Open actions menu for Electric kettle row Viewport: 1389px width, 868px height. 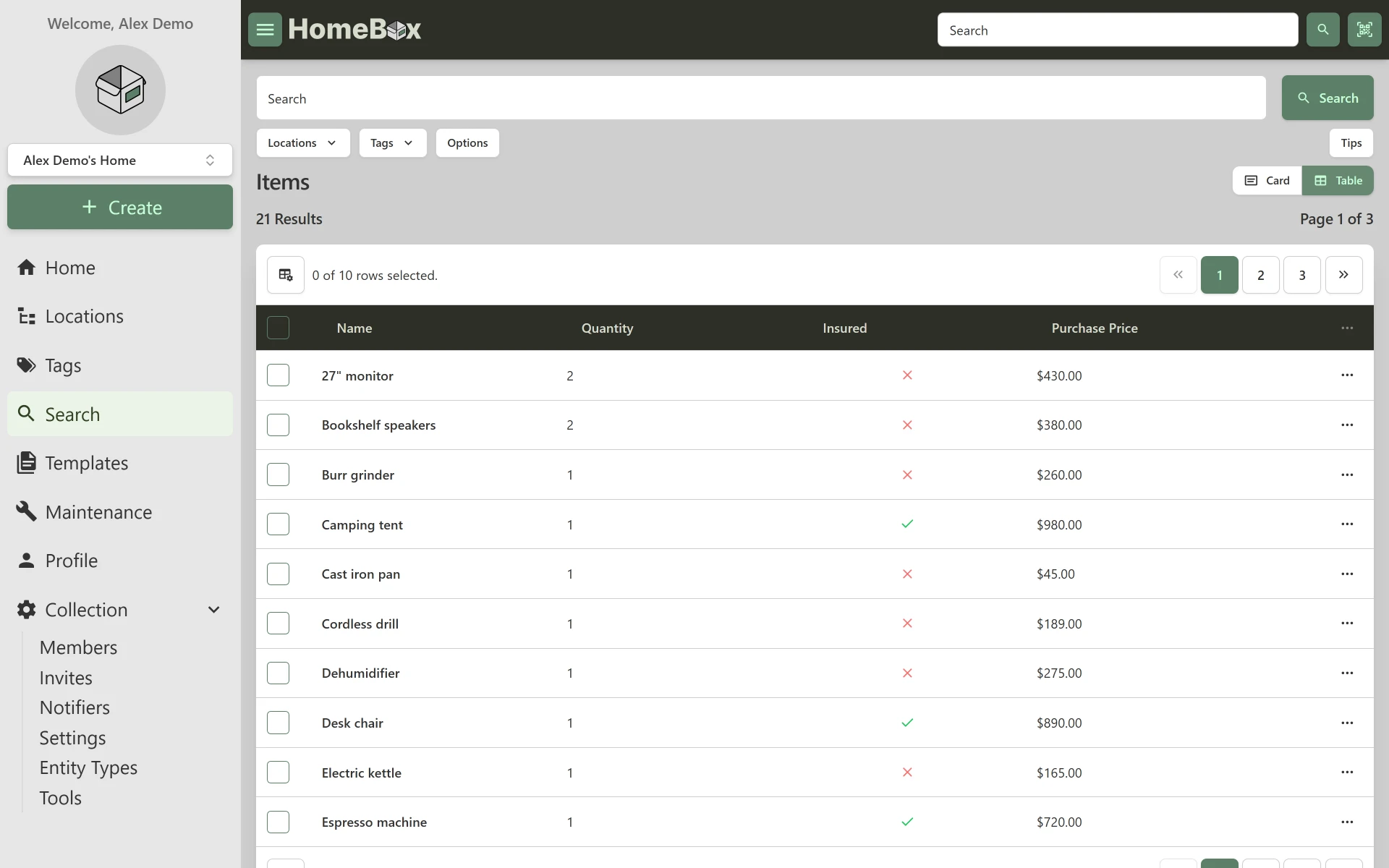click(x=1347, y=772)
